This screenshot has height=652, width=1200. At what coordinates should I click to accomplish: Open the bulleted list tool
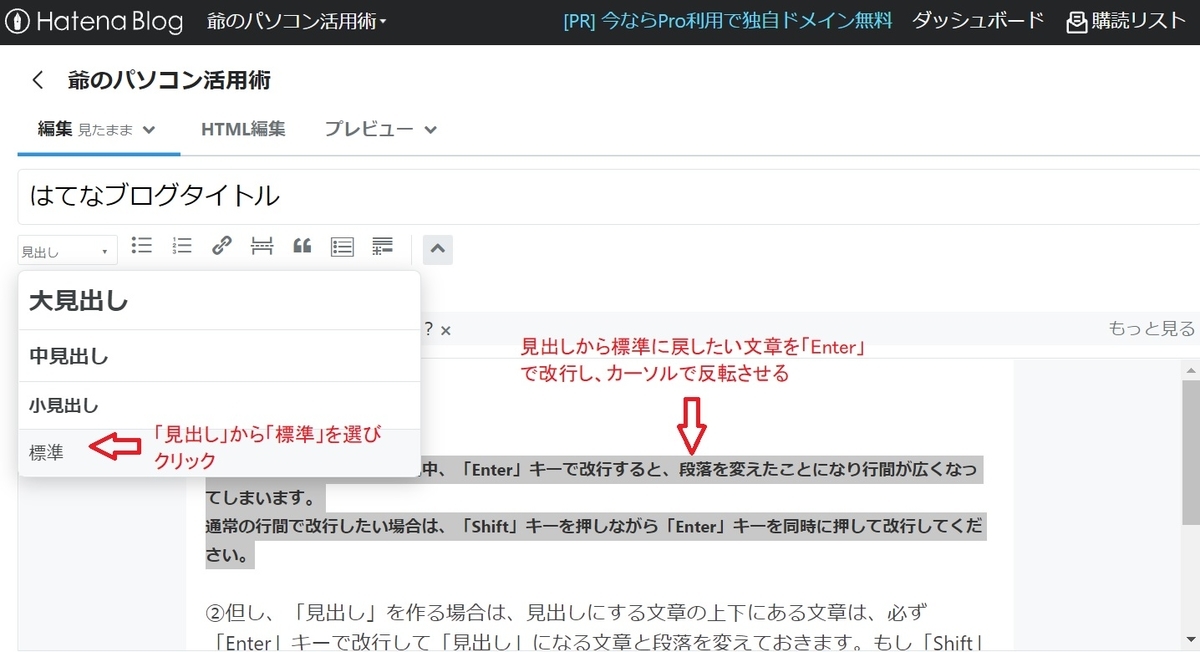141,246
